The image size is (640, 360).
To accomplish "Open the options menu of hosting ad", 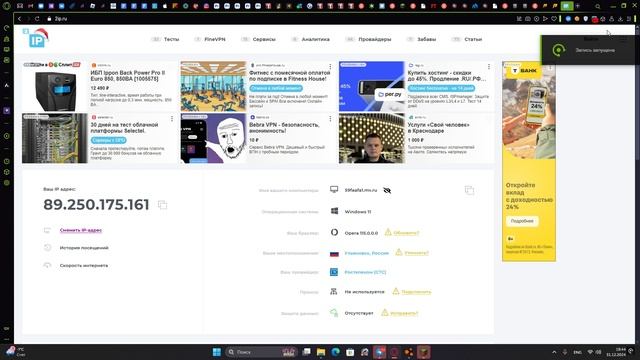I will tap(489, 66).
